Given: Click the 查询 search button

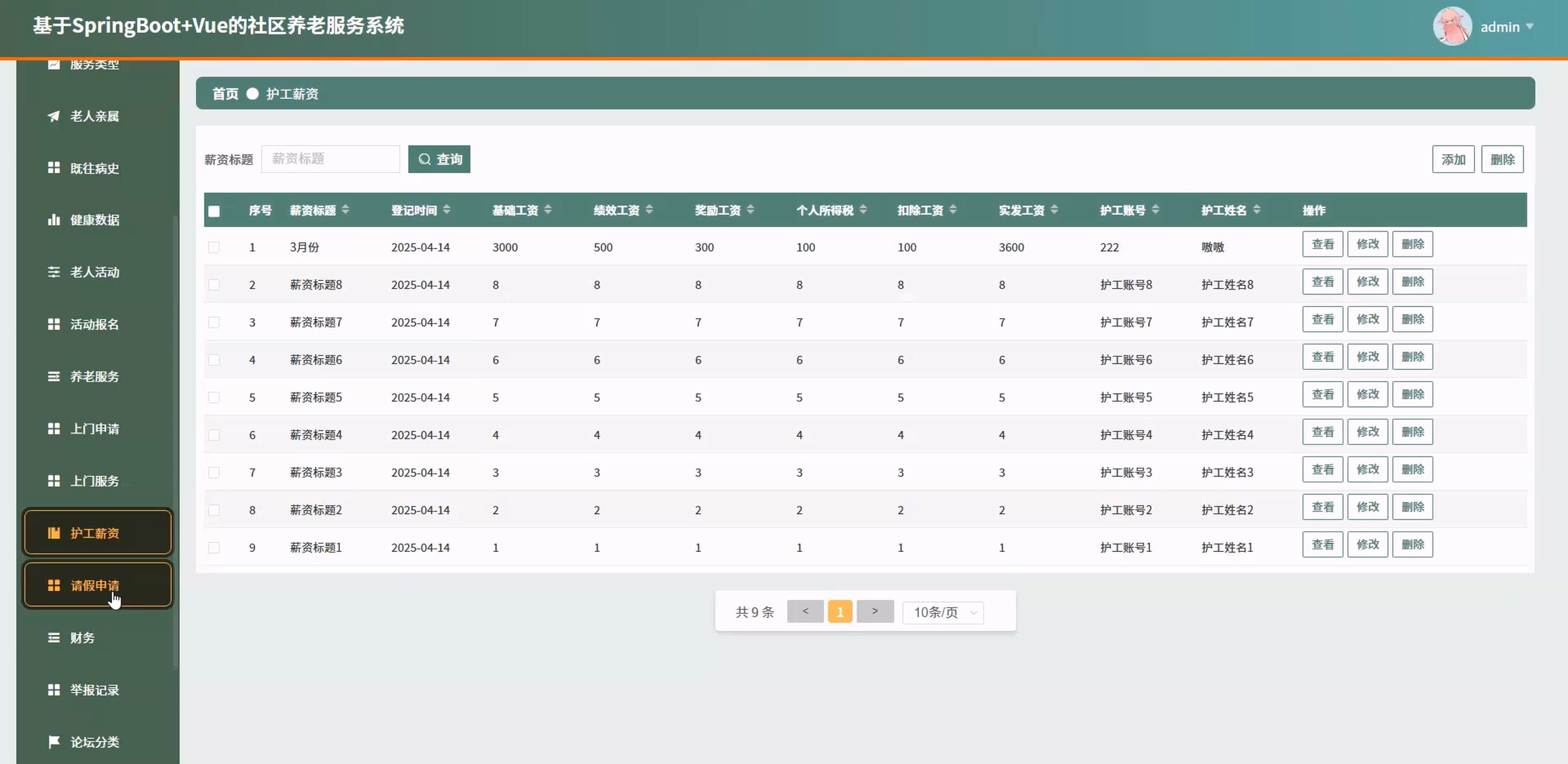Looking at the screenshot, I should [439, 159].
